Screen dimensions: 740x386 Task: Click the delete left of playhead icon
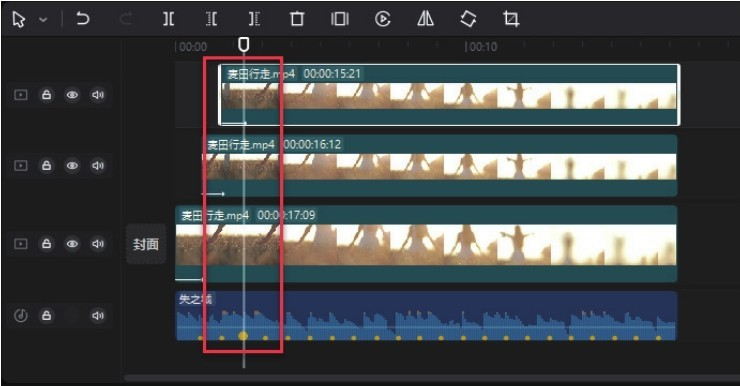coord(211,19)
